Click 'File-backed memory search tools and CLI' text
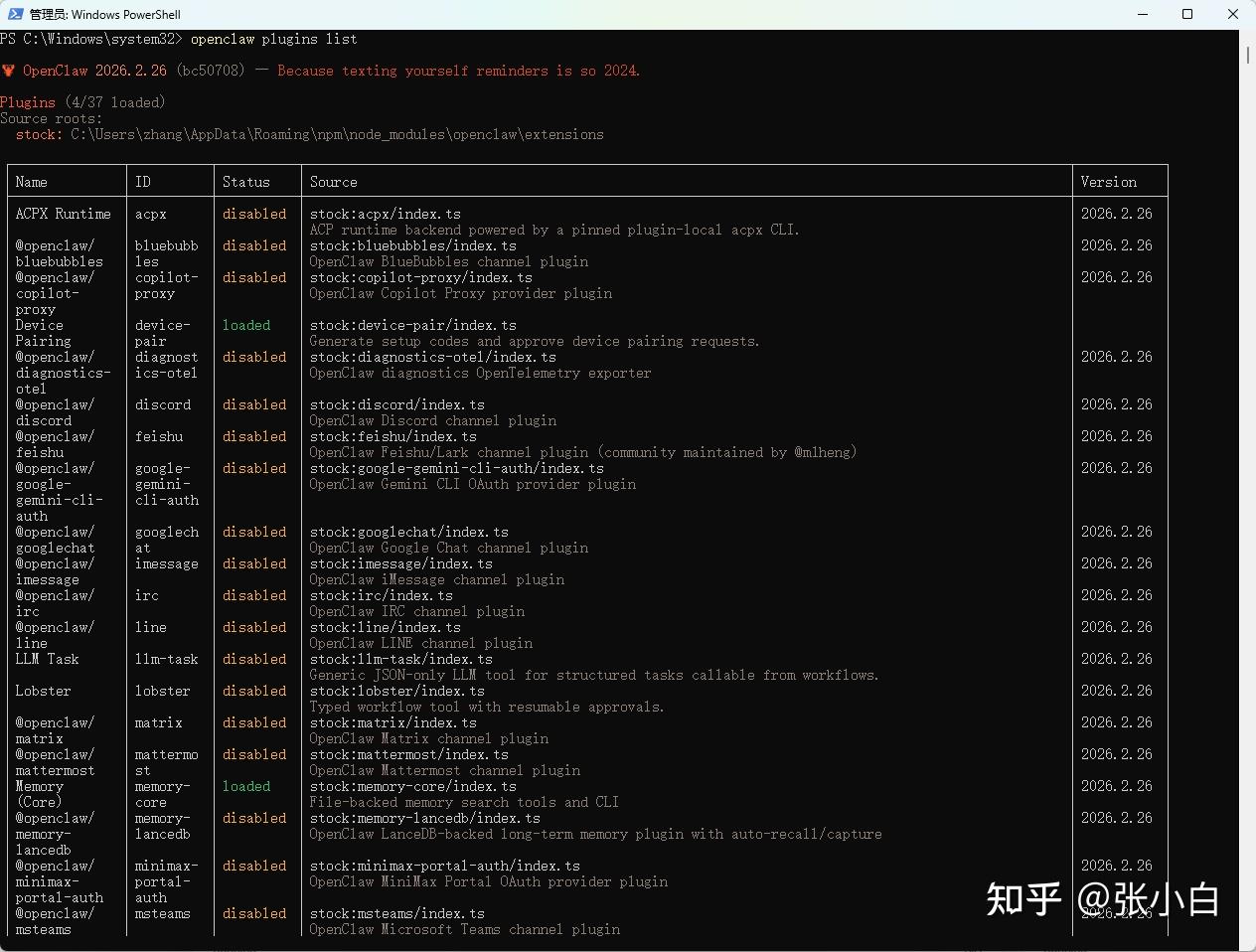The width and height of the screenshot is (1256, 952). point(464,802)
